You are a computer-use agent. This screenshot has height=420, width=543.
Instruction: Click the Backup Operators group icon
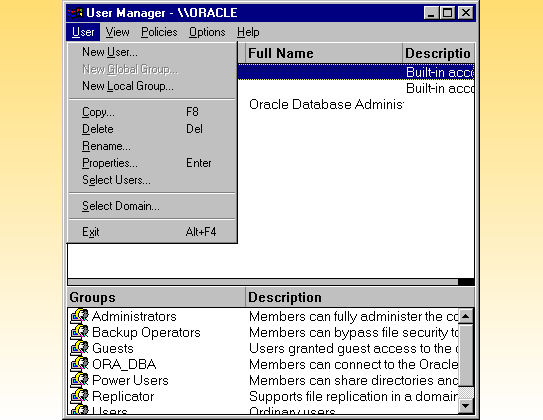[80, 332]
